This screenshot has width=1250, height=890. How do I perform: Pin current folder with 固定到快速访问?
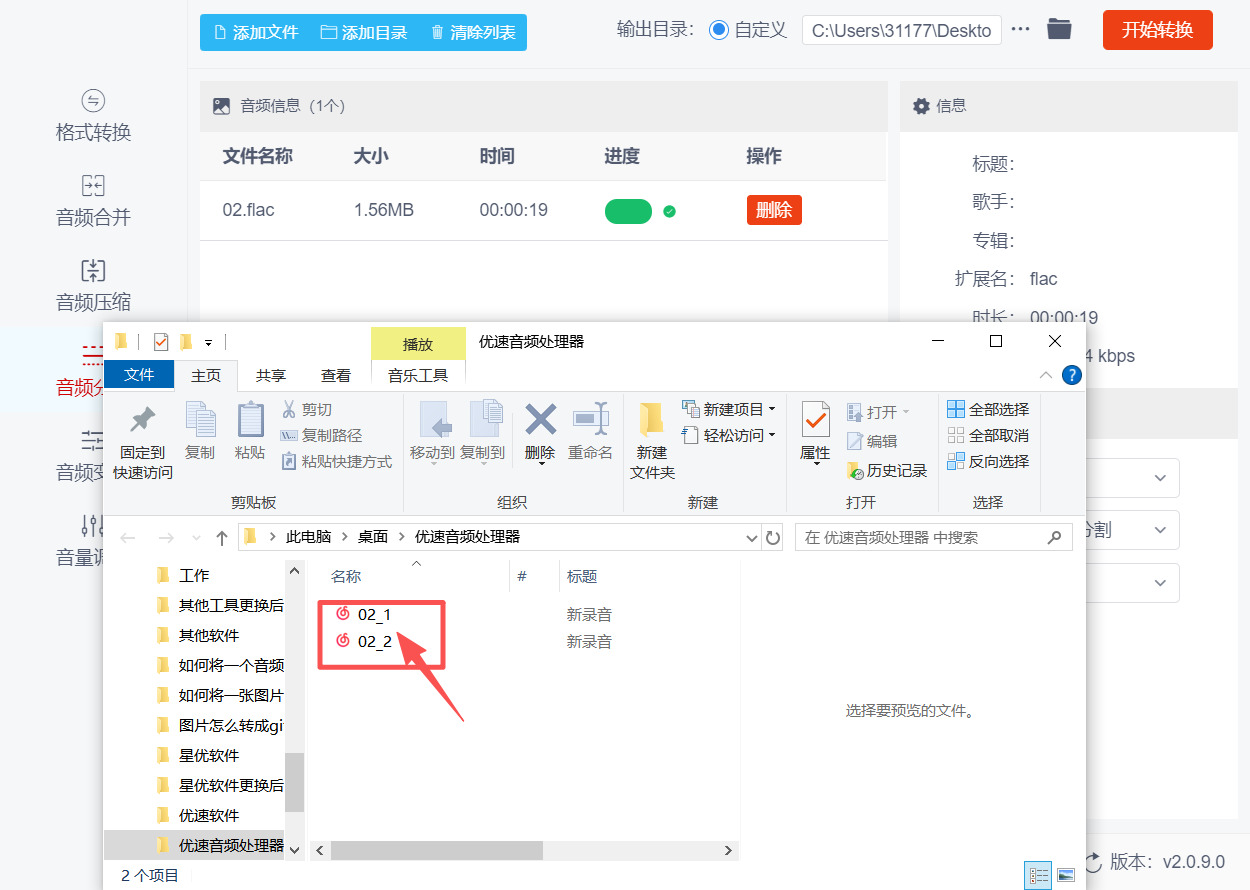coord(141,438)
